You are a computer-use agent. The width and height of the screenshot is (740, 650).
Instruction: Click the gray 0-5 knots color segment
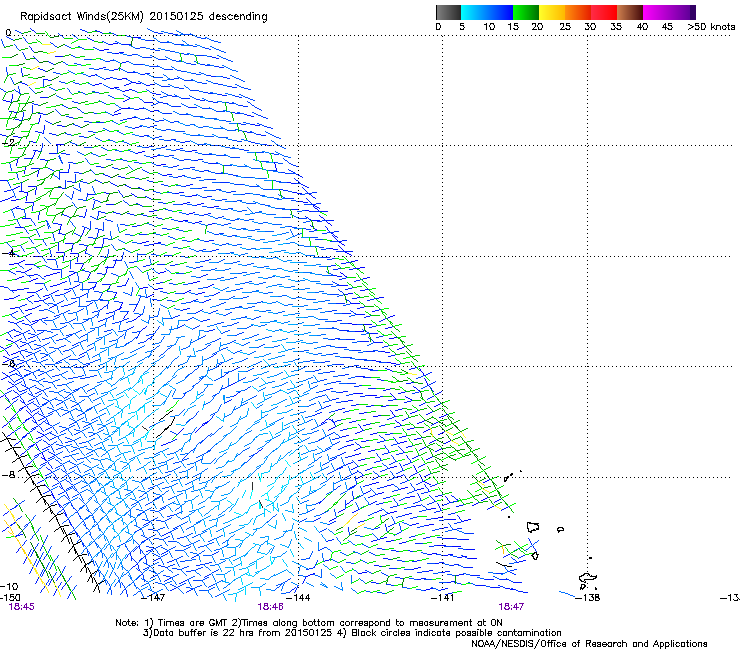448,12
